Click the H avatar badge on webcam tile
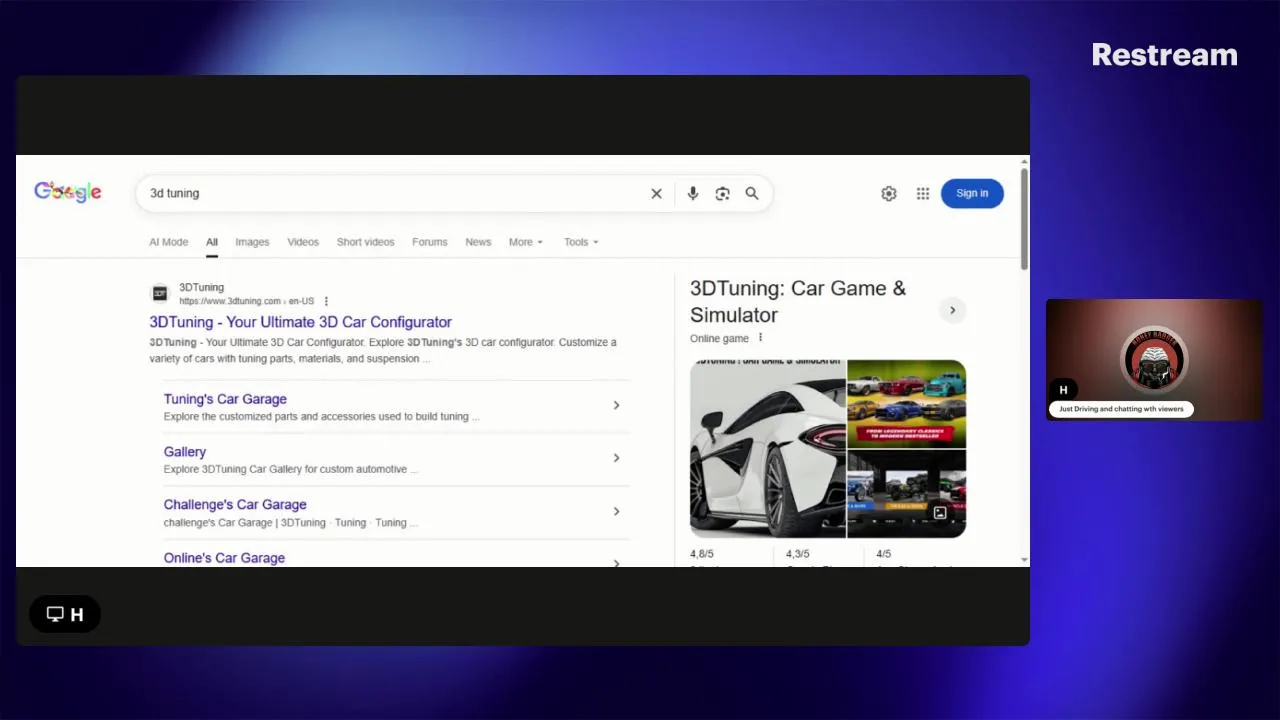 point(1063,390)
